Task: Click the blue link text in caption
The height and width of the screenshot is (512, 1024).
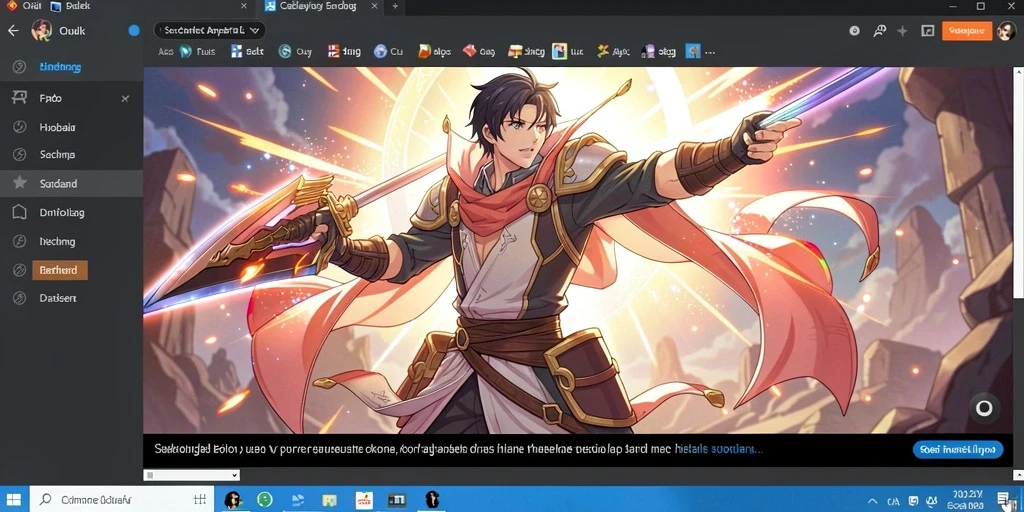Action: [718, 449]
